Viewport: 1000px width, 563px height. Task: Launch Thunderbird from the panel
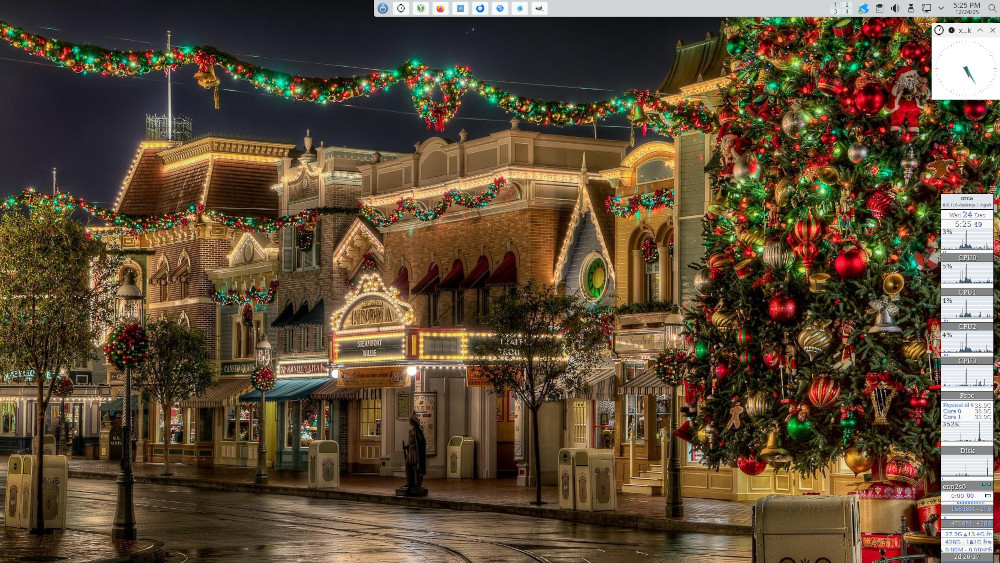tap(480, 8)
